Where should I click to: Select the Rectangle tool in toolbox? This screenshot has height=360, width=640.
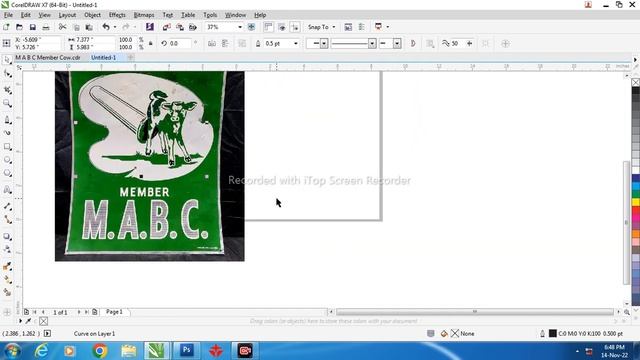click(x=7, y=147)
